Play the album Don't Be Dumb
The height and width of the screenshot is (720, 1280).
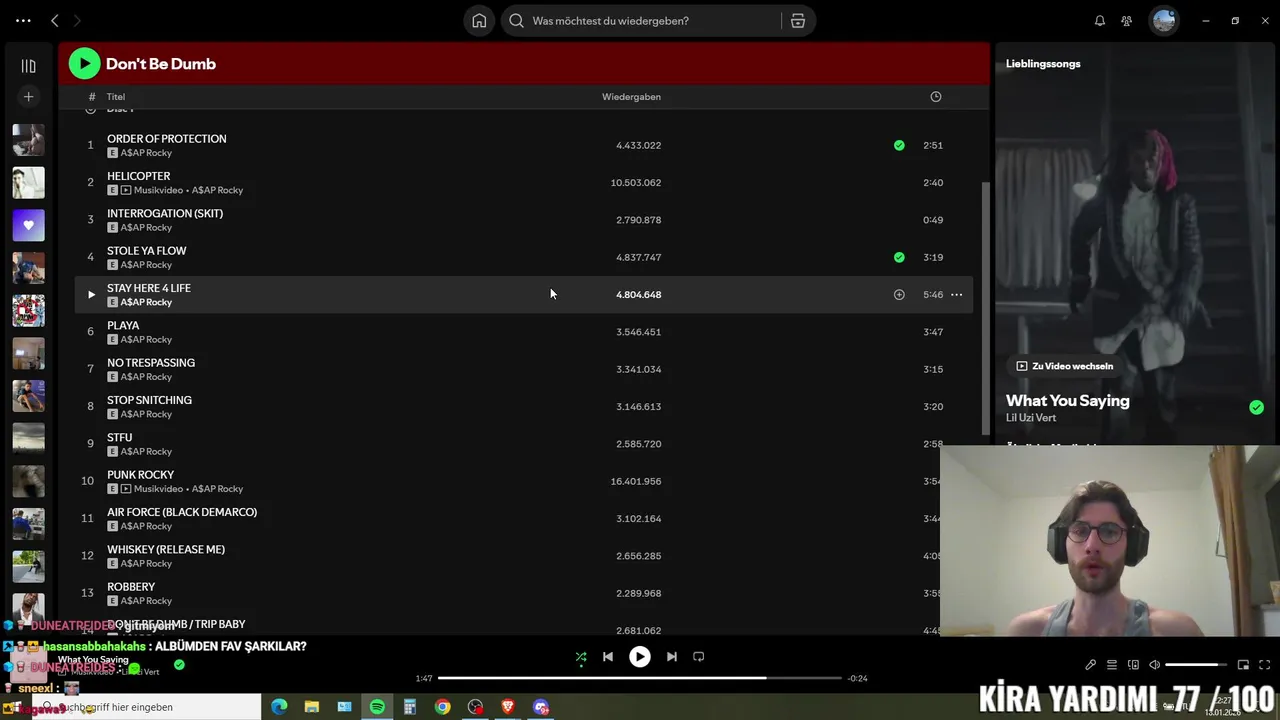click(84, 63)
